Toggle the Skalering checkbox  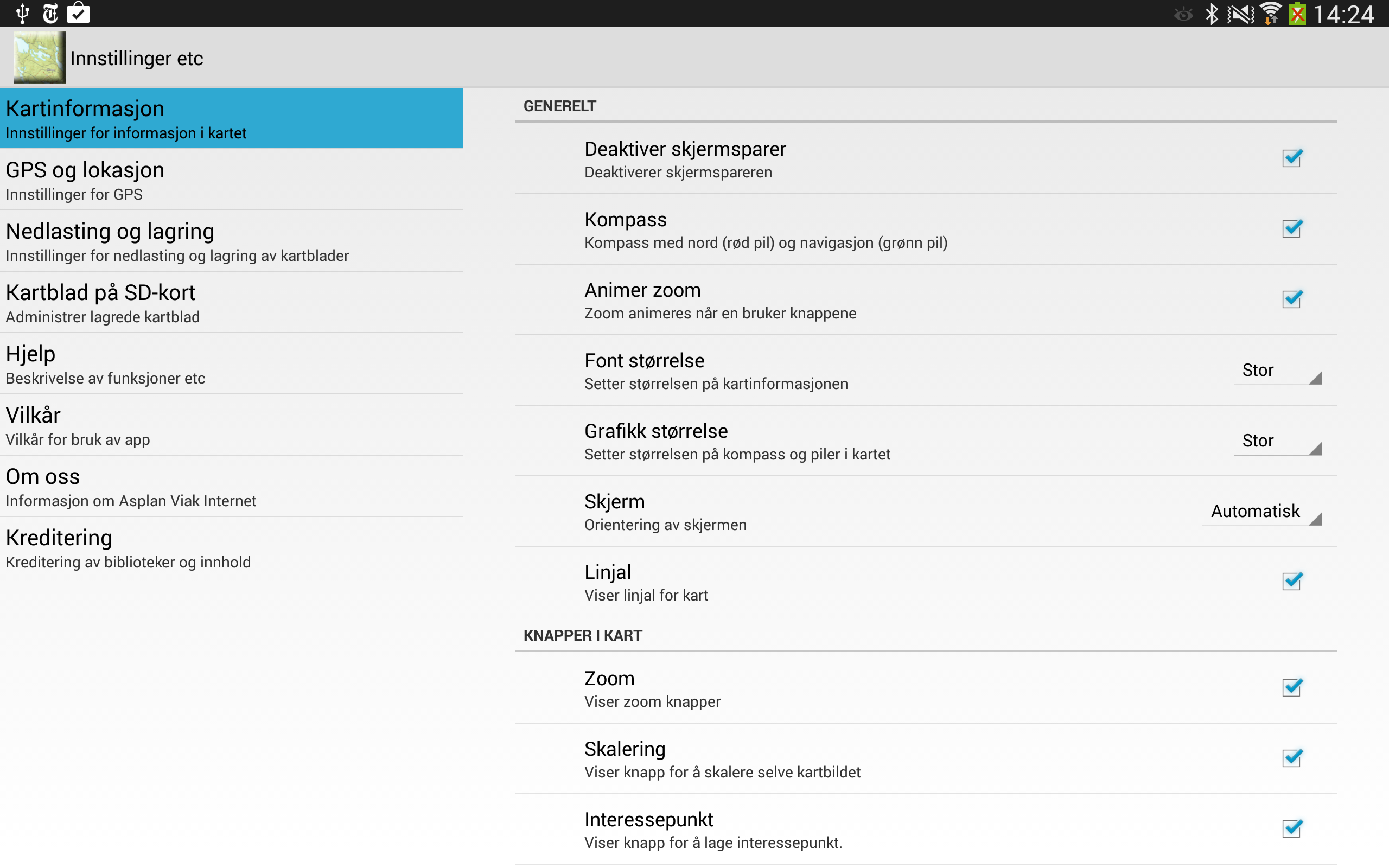click(x=1291, y=758)
